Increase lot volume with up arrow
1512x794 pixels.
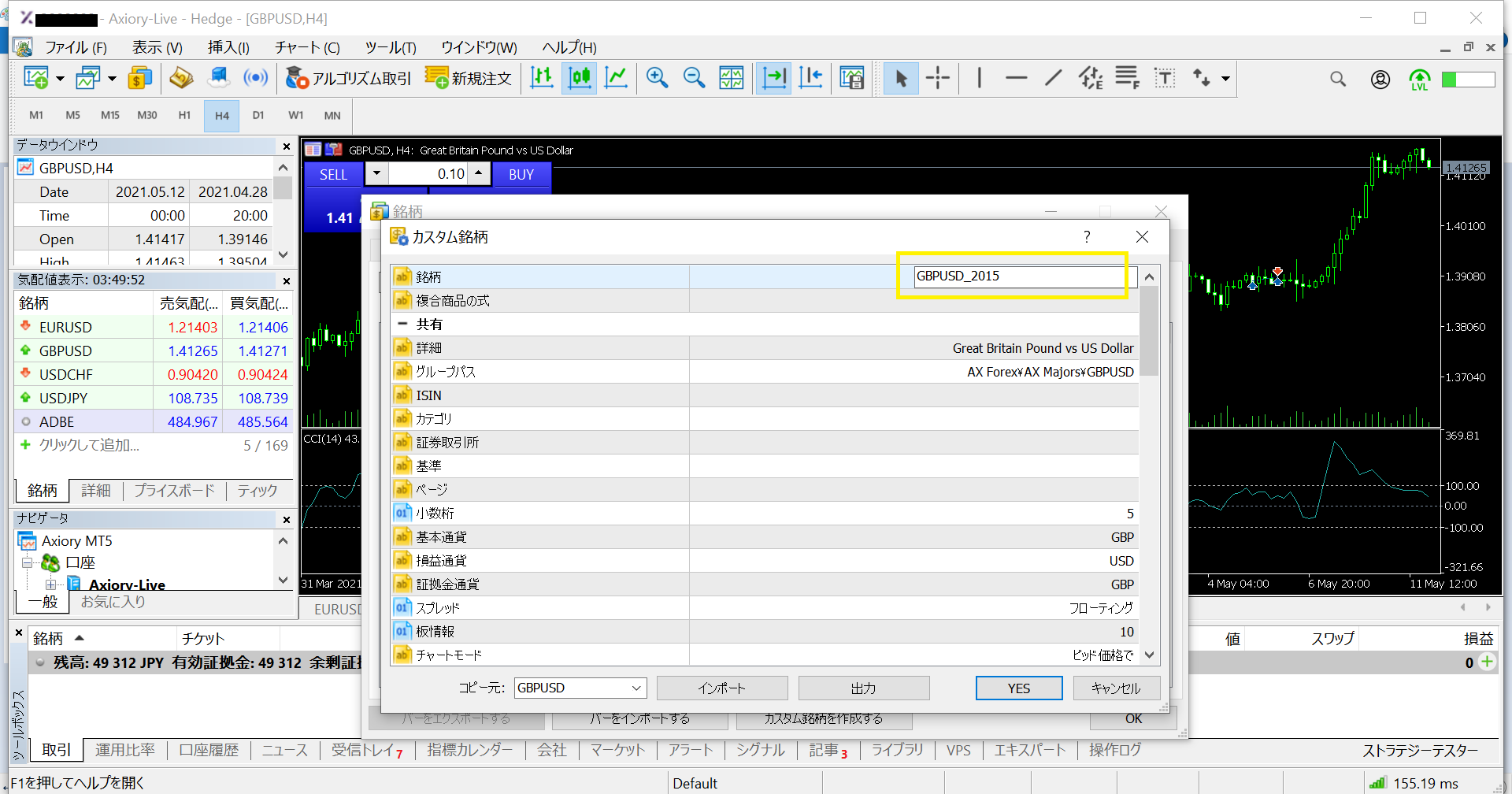pyautogui.click(x=479, y=173)
